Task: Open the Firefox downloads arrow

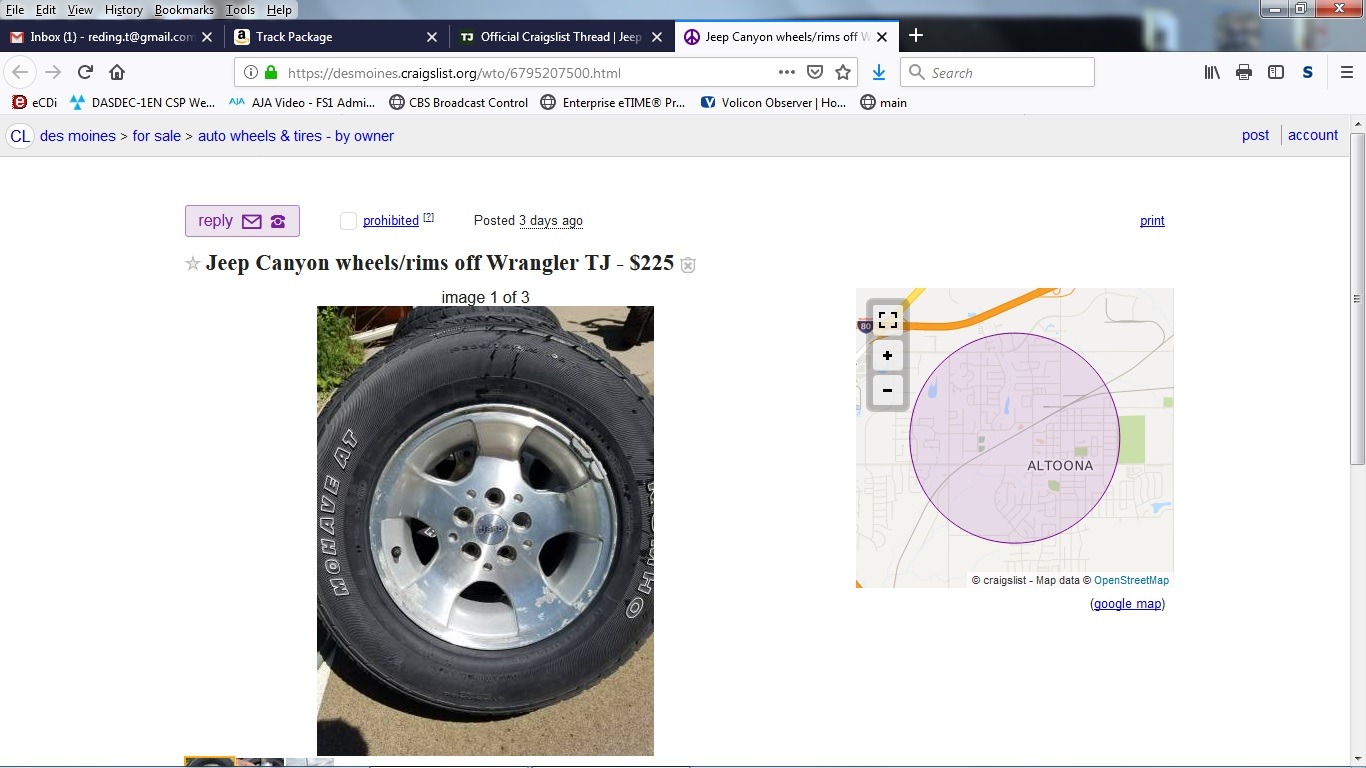Action: click(x=878, y=72)
